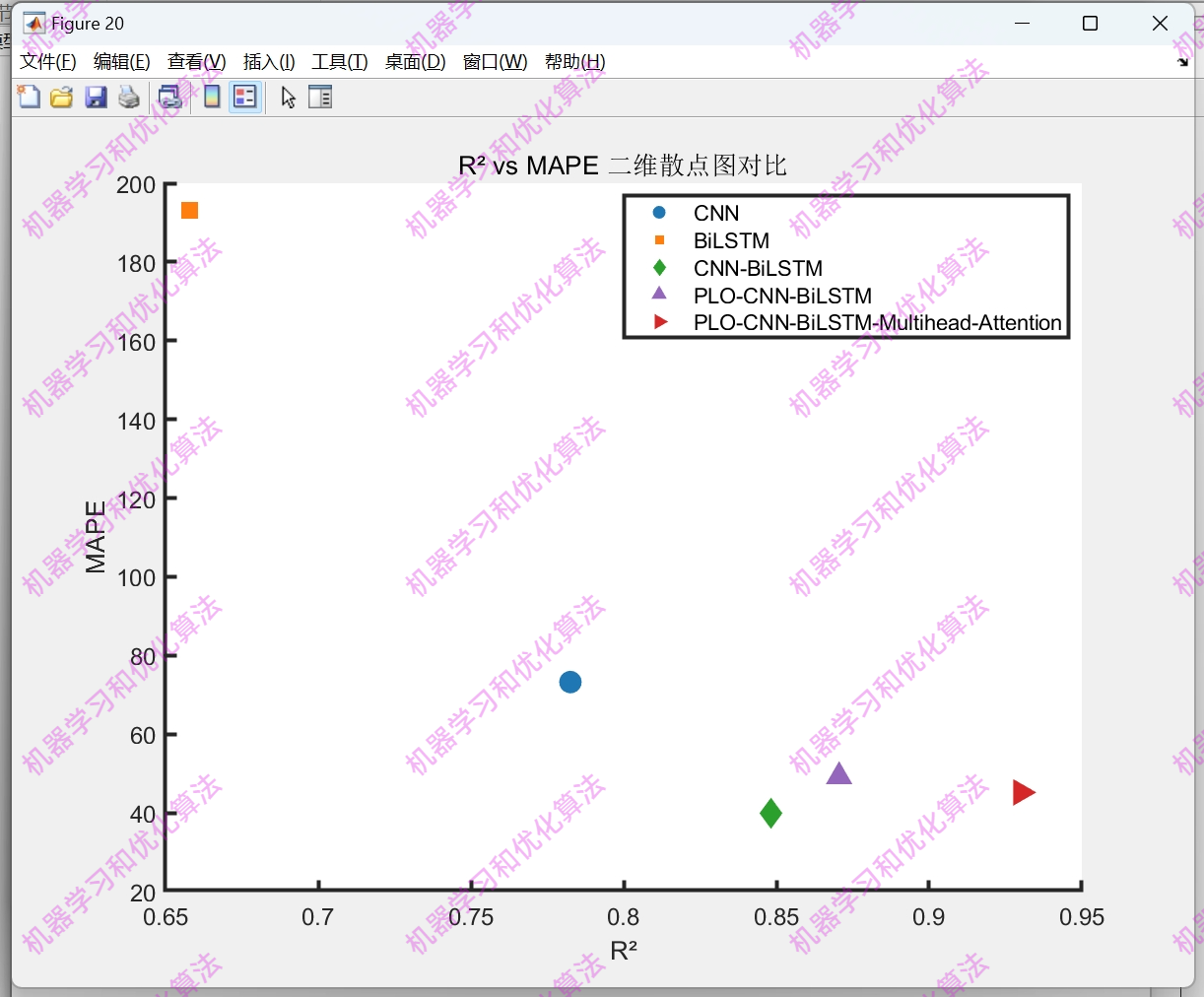Open the 插入(I) menu
The image size is (1204, 997).
click(x=269, y=62)
